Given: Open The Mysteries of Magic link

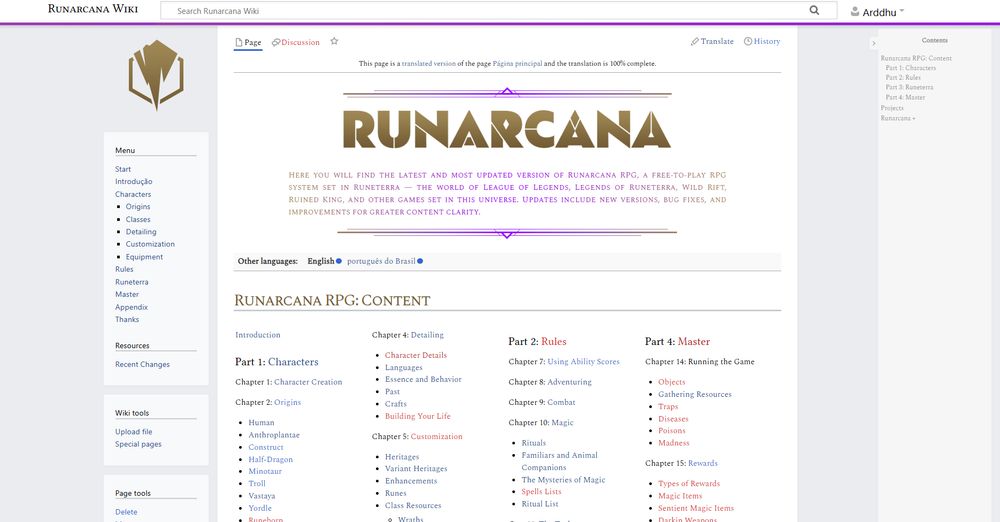Looking at the screenshot, I should pos(563,480).
